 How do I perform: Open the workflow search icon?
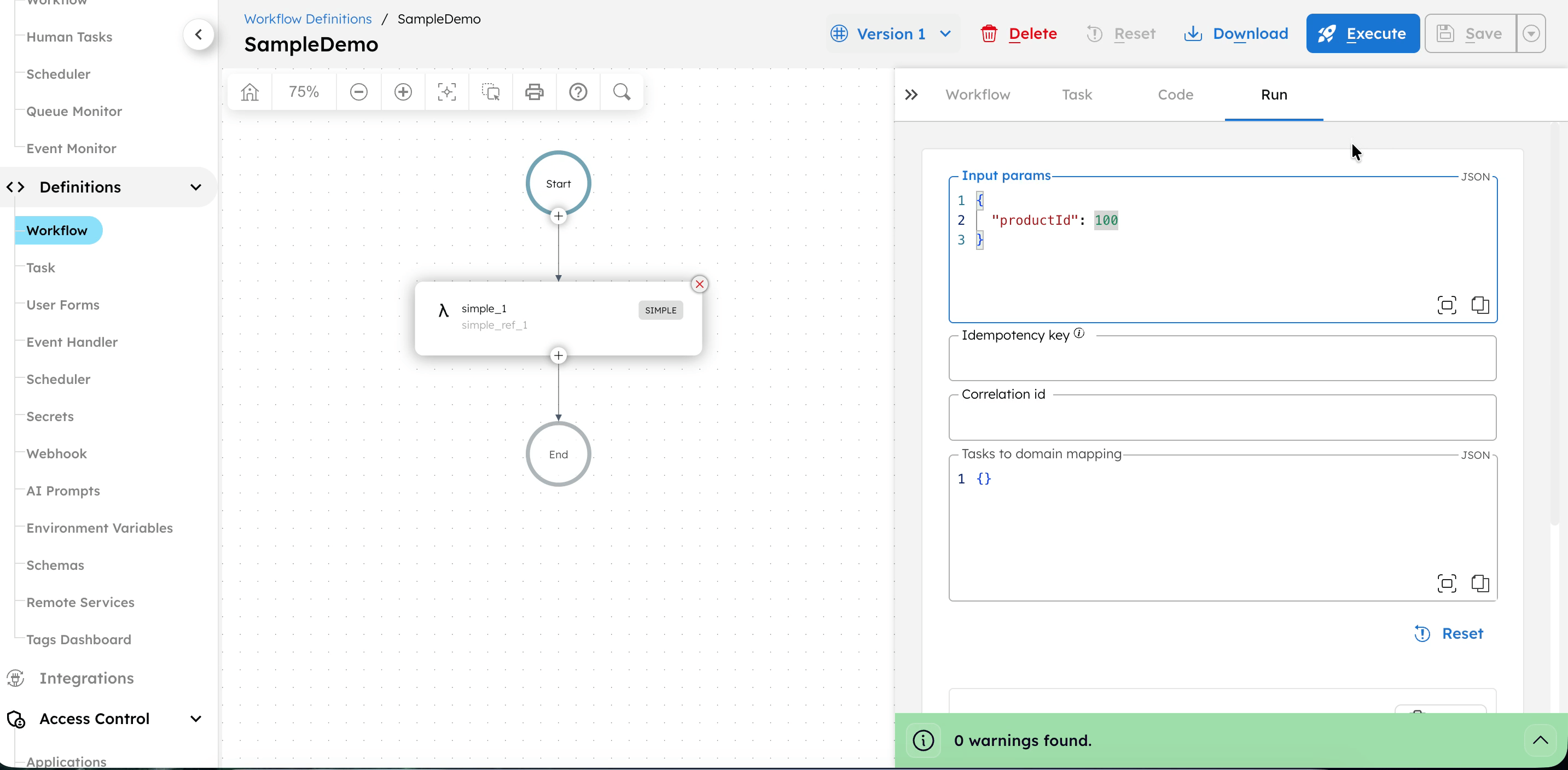(x=622, y=92)
